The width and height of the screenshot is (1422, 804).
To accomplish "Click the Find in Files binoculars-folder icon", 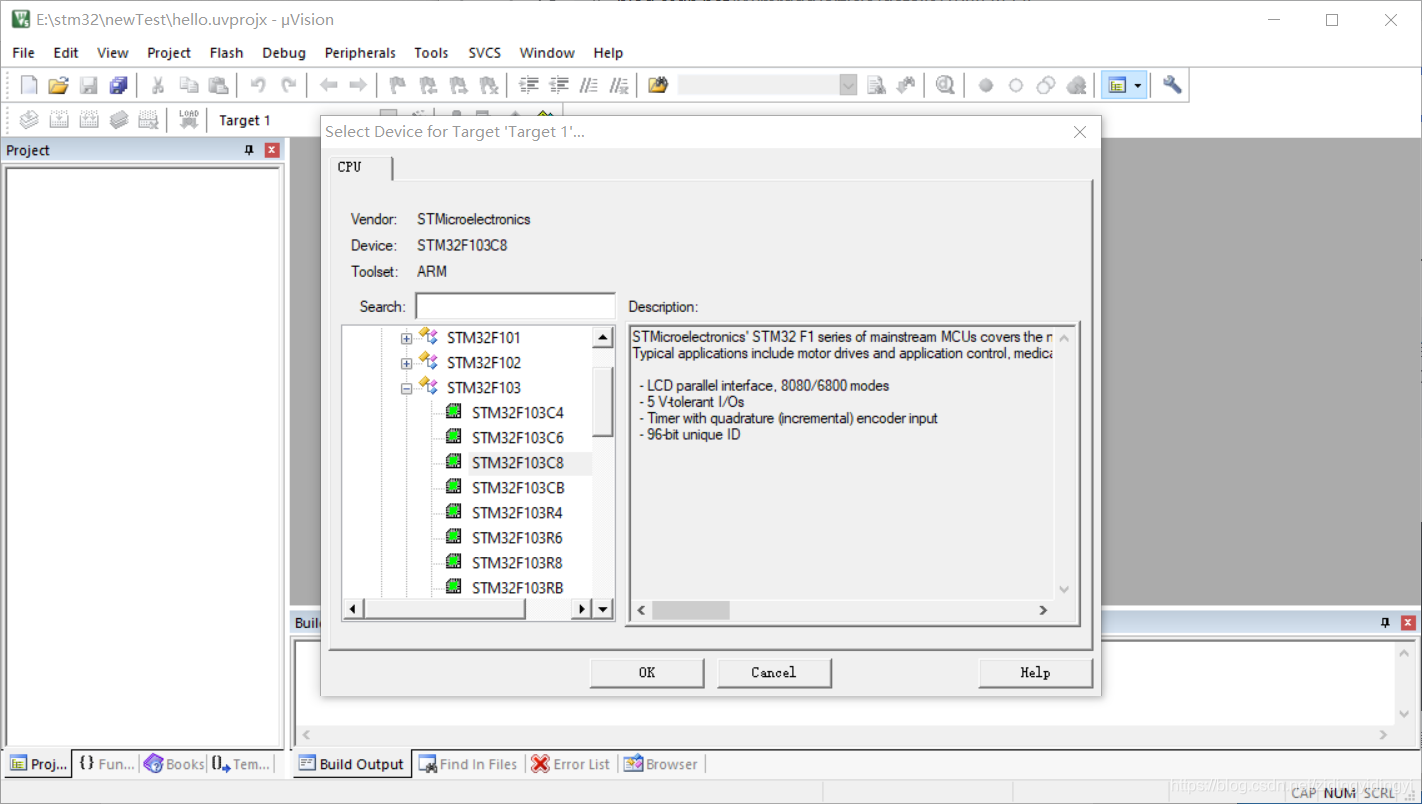I will [x=658, y=85].
